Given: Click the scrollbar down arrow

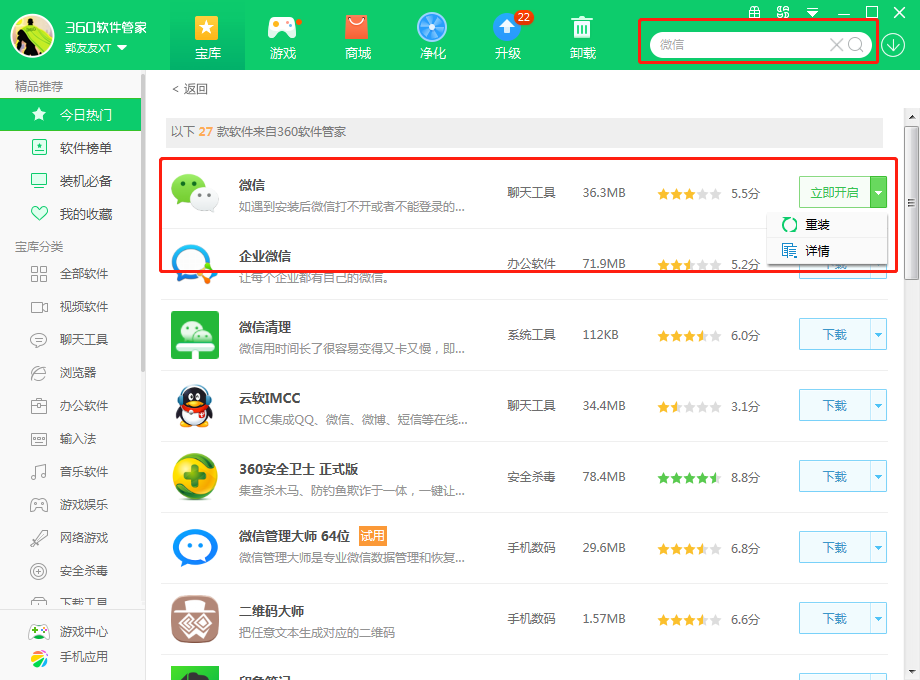Looking at the screenshot, I should coord(912,672).
